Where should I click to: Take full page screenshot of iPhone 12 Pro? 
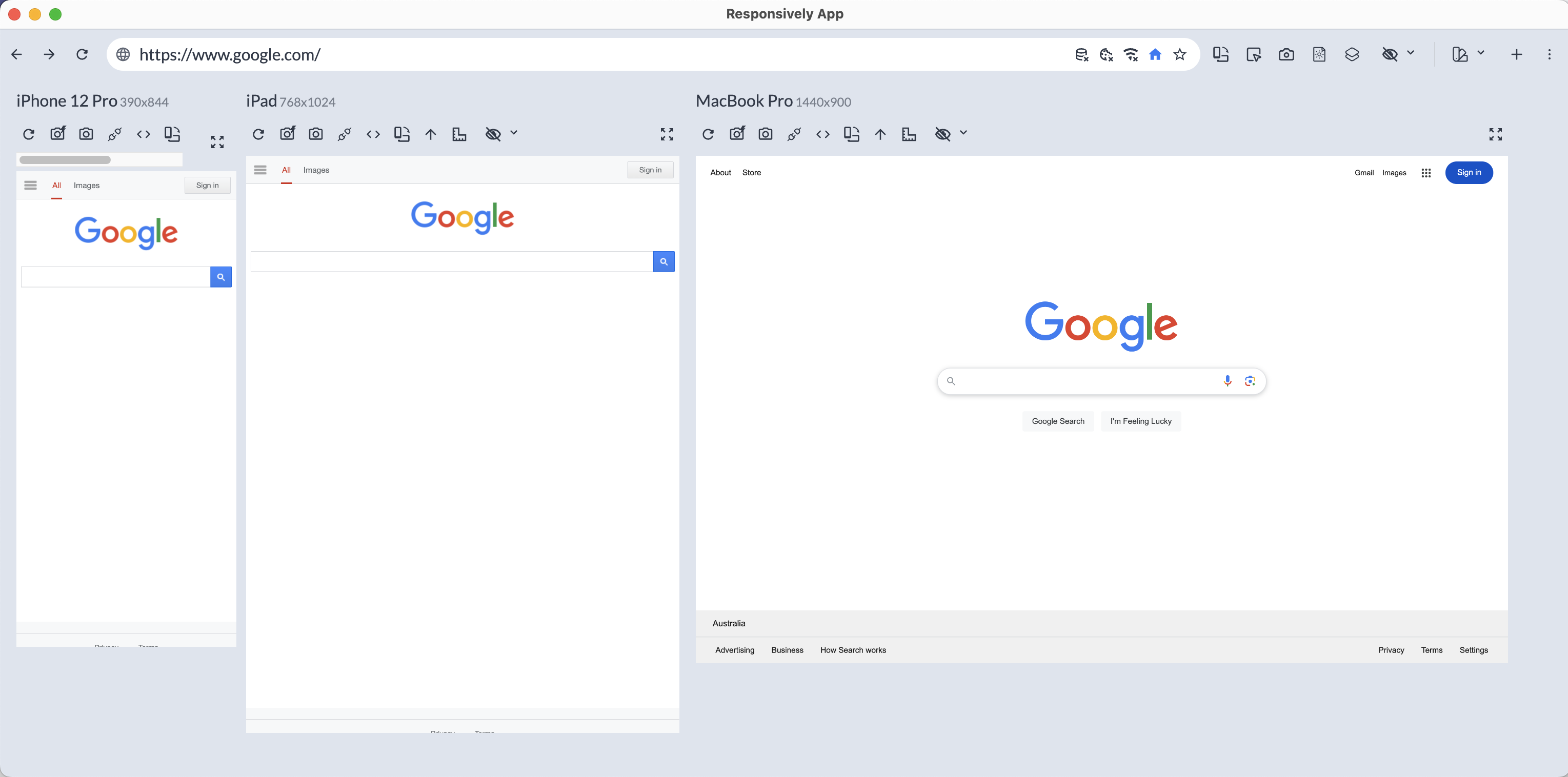point(87,134)
